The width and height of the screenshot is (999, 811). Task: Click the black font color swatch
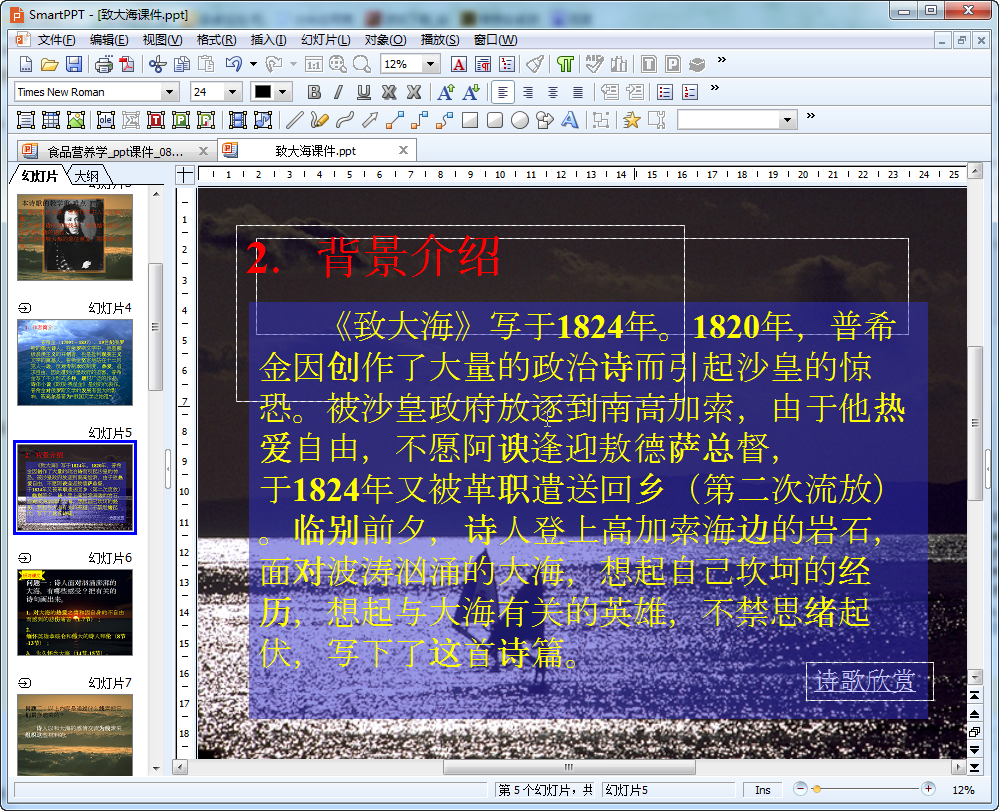coord(262,92)
